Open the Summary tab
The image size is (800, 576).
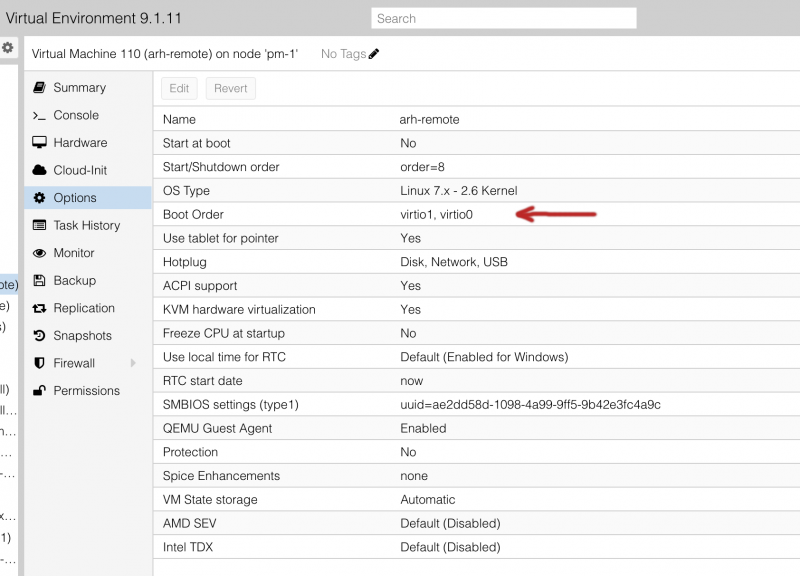(88, 87)
